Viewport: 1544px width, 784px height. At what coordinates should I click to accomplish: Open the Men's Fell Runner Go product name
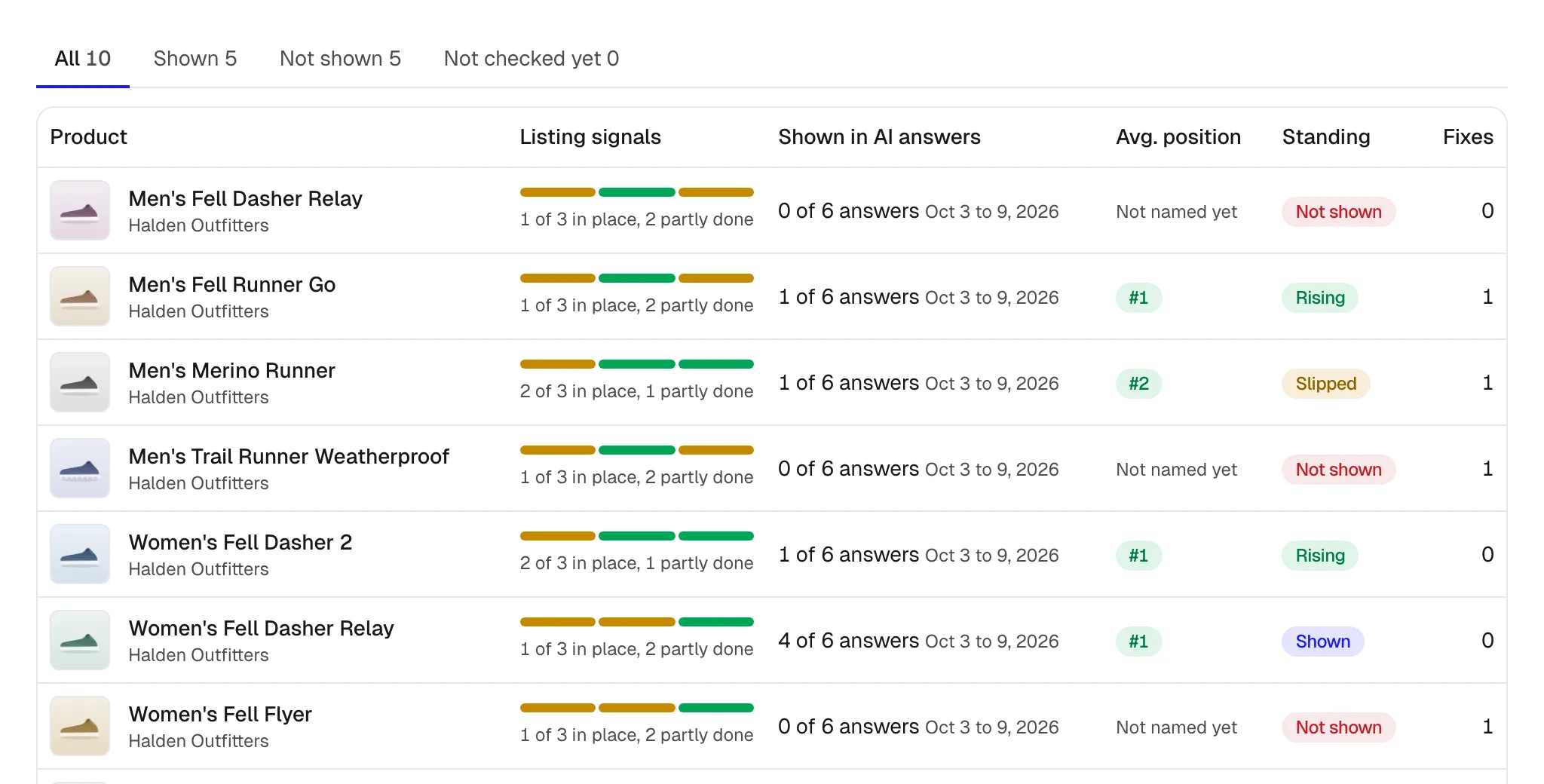coord(232,284)
